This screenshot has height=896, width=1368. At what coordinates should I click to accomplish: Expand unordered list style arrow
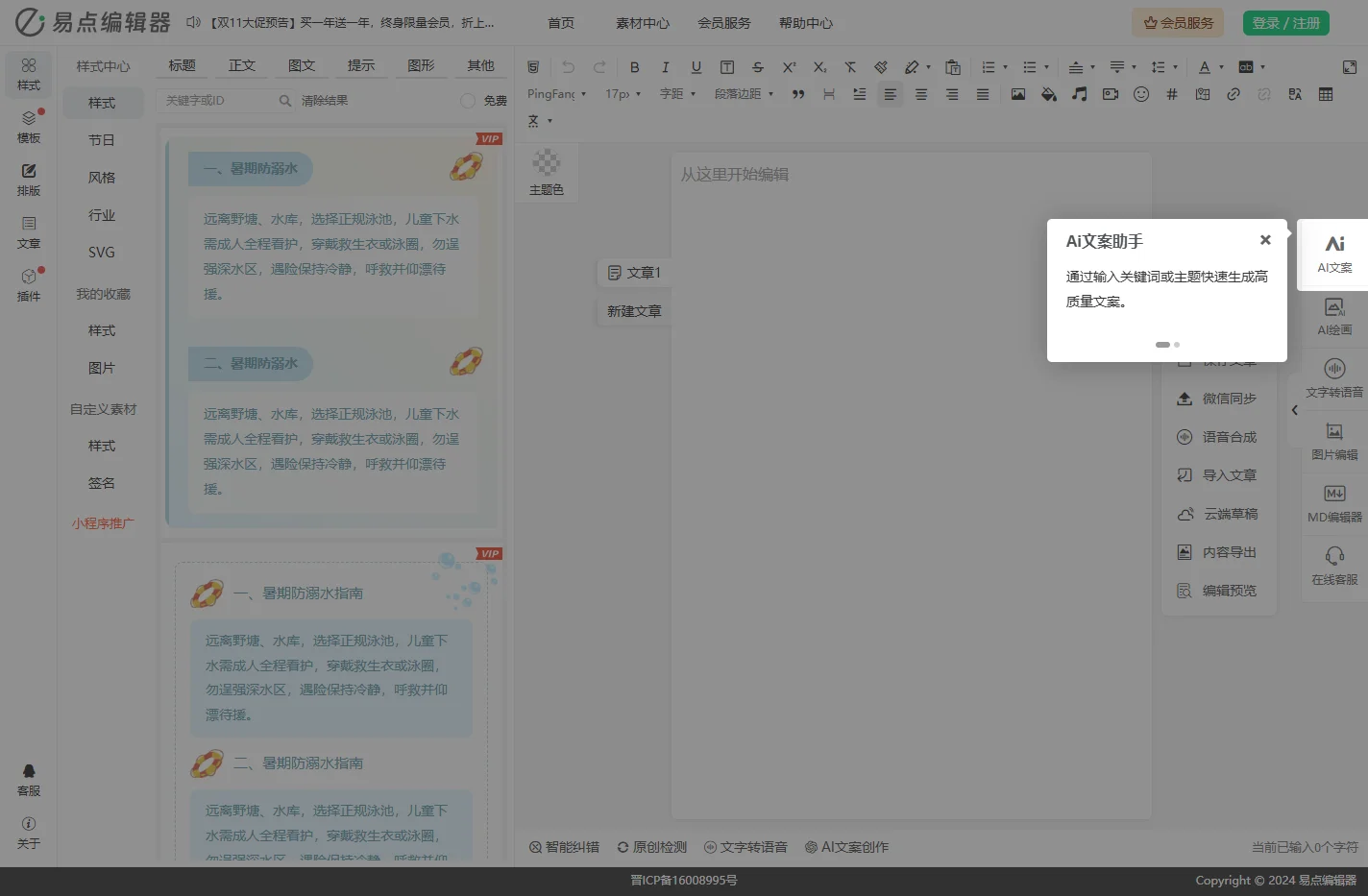1046,67
